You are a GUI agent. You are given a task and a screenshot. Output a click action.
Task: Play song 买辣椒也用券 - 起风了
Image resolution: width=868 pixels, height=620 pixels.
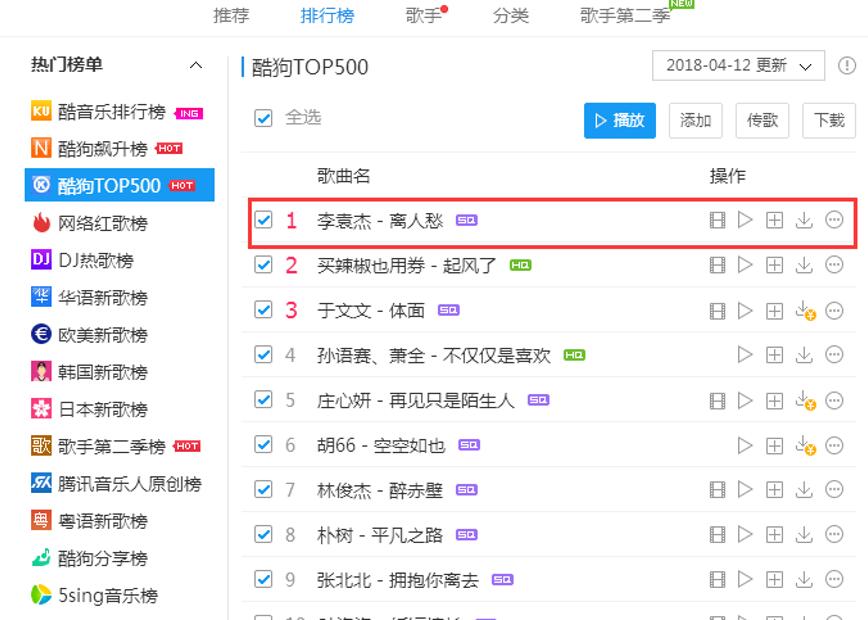coord(745,265)
